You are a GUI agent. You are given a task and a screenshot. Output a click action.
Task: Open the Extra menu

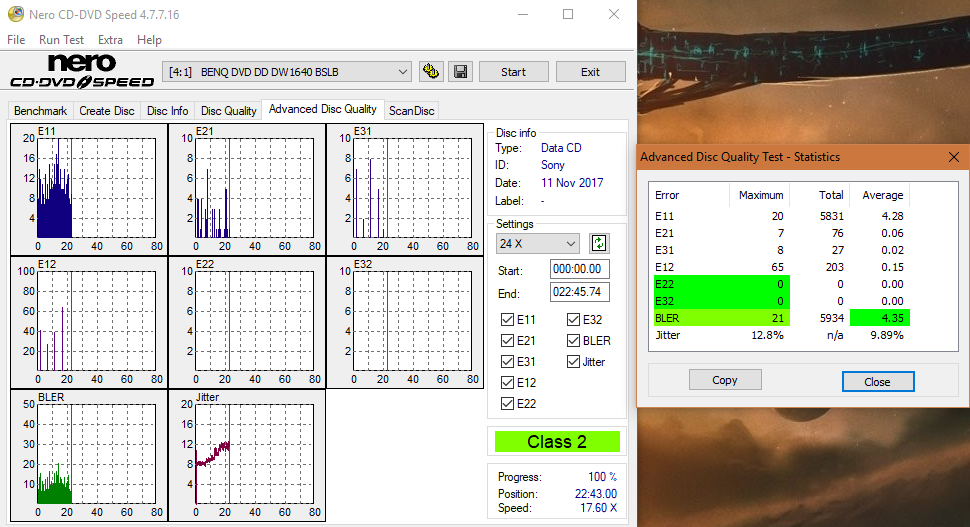pos(110,40)
